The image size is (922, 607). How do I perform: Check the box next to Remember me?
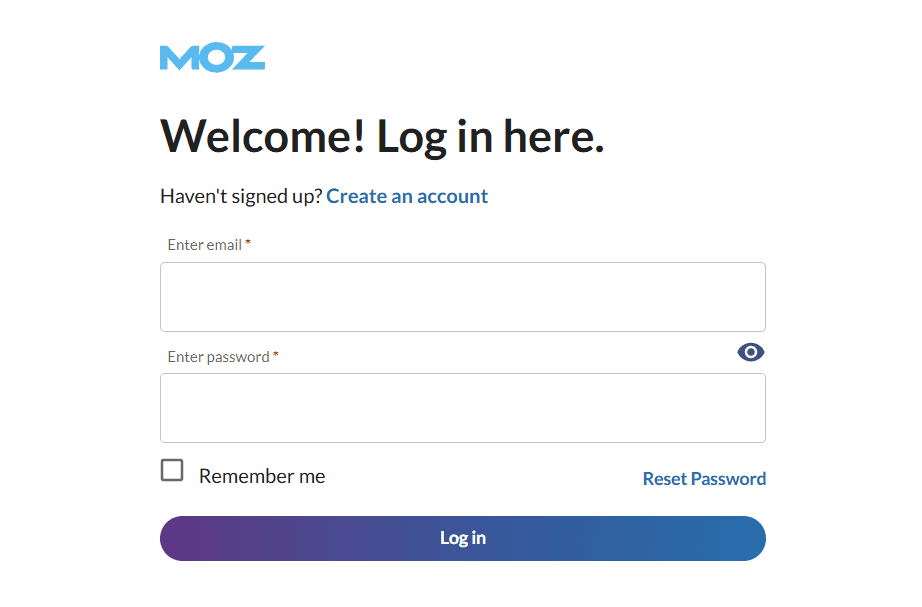tap(171, 470)
